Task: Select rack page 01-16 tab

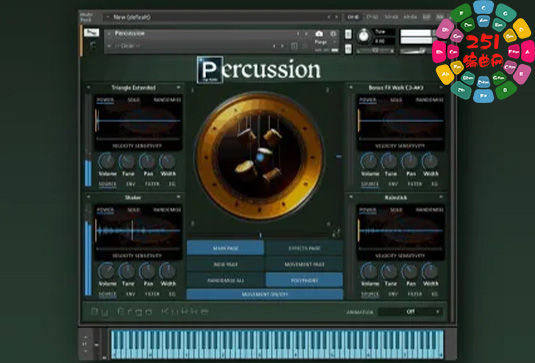Action: (353, 17)
